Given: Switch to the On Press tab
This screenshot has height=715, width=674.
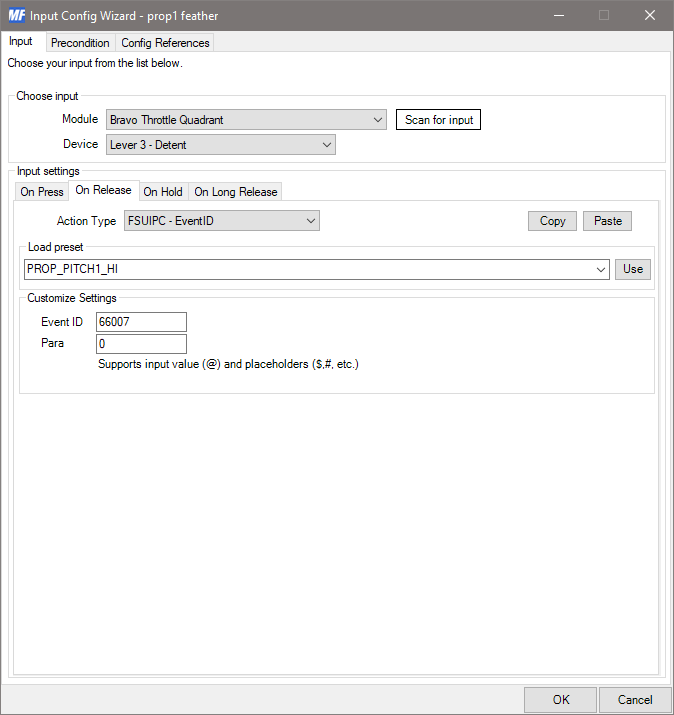Looking at the screenshot, I should [x=42, y=192].
